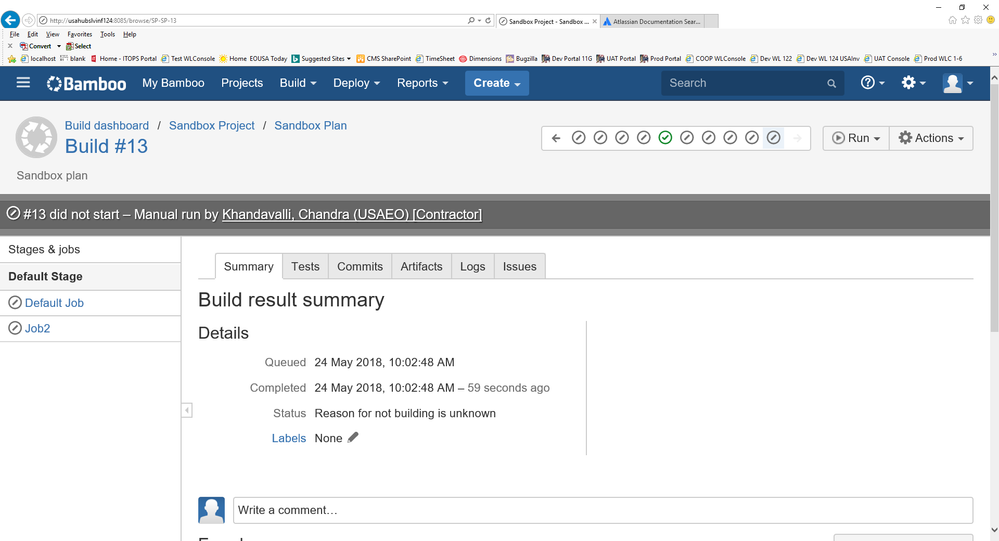The width and height of the screenshot is (999, 541).
Task: Open browser tools gear icon
Action: pyautogui.click(x=978, y=20)
